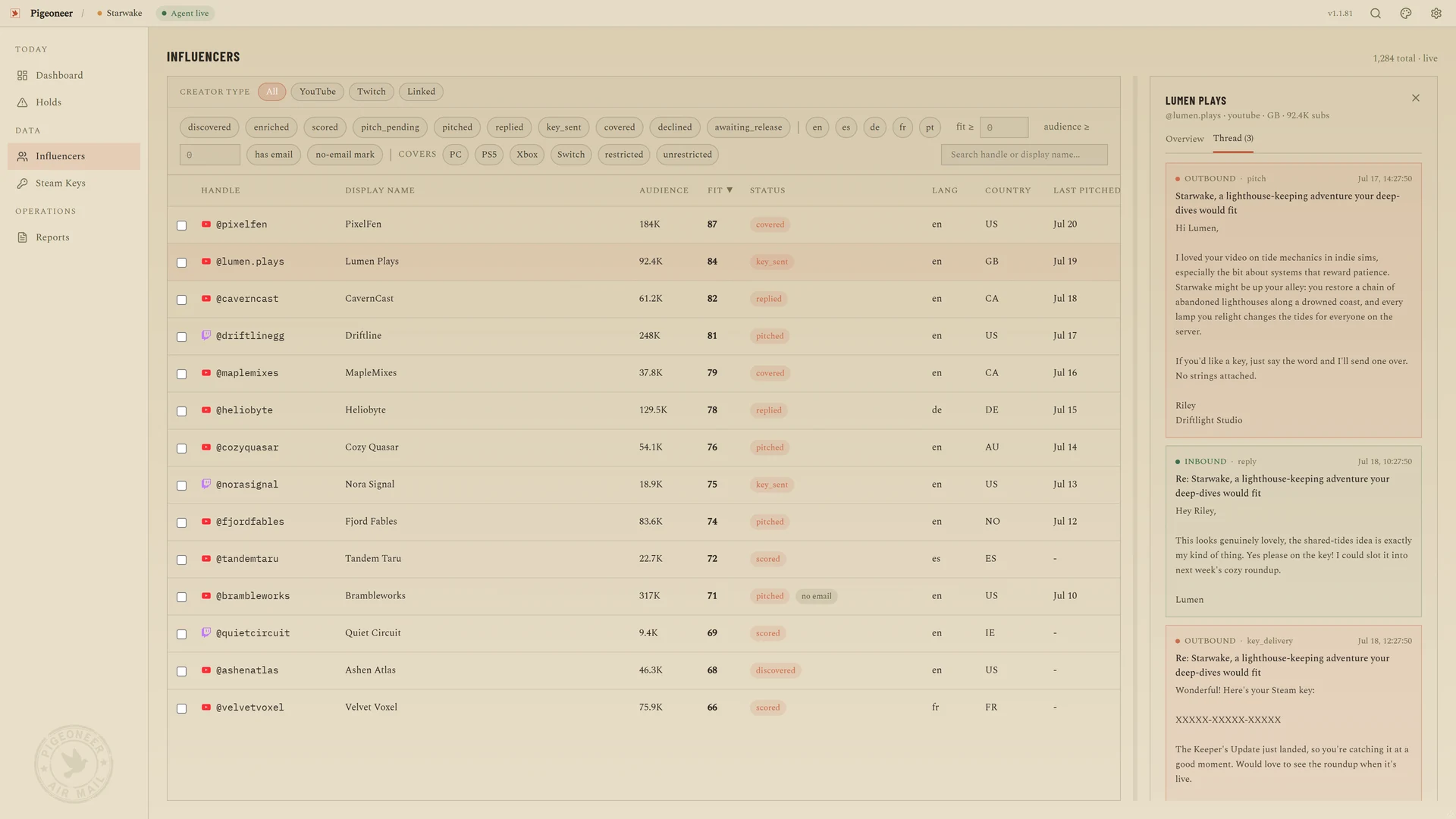Toggle the unrestricted filter chip
The image size is (1456, 819).
pyautogui.click(x=687, y=155)
